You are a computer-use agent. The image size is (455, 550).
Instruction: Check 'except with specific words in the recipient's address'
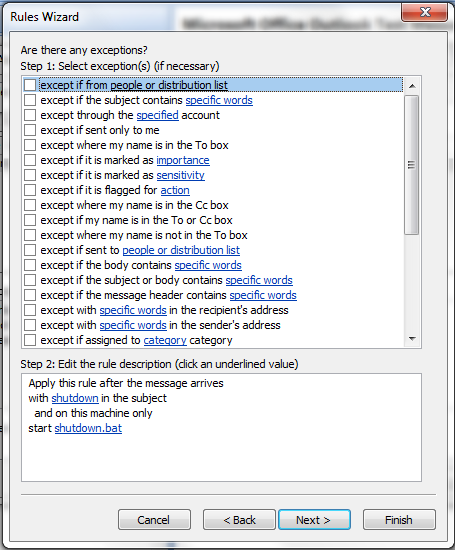(30, 310)
